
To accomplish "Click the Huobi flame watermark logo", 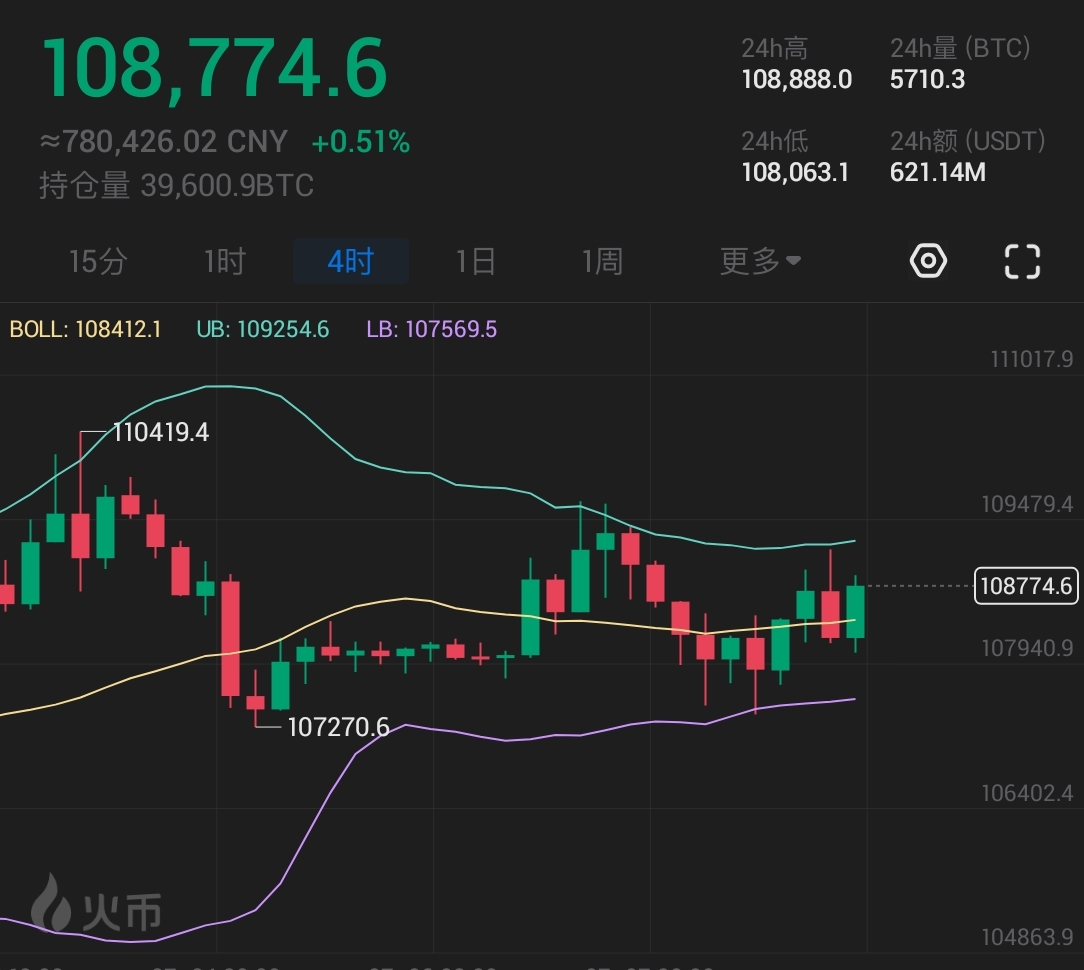I will point(96,904).
